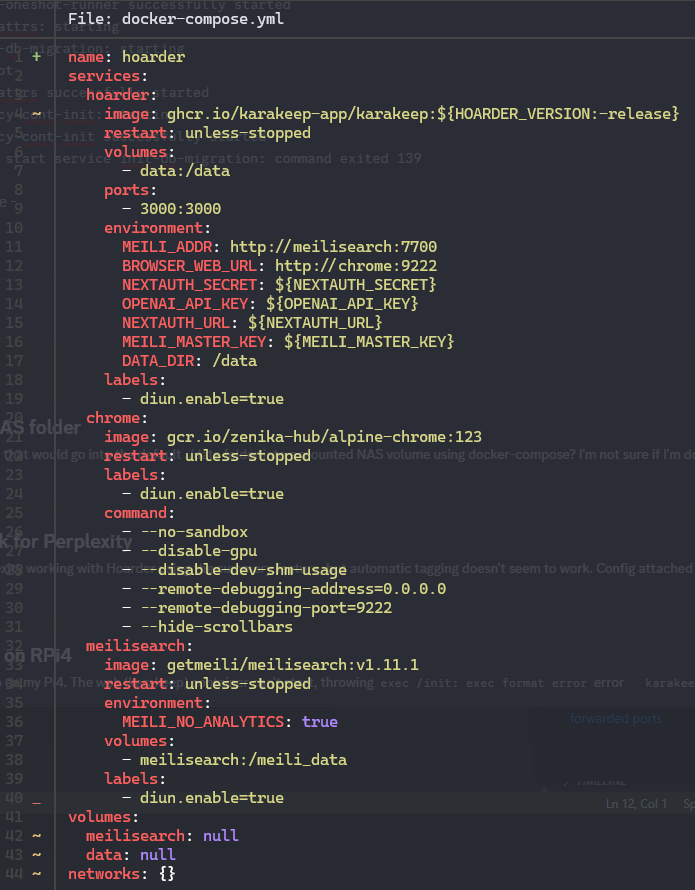695x890 pixels.
Task: Click the 'DATA_DIR: /data' line
Action: (190, 361)
